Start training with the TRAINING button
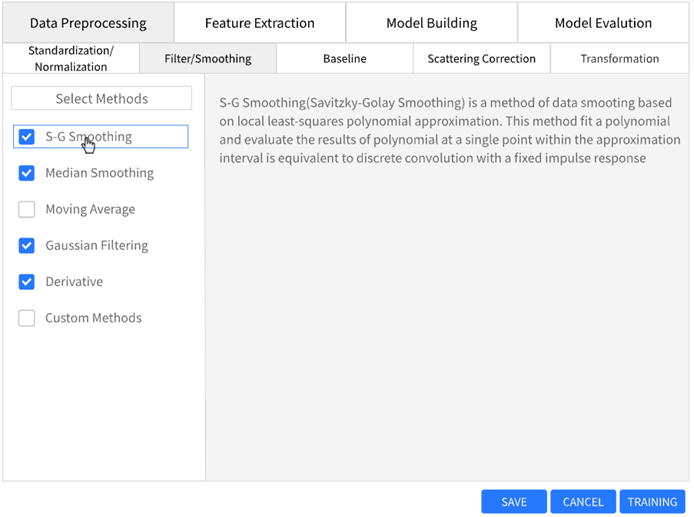Viewport: 694px width, 517px height. tap(652, 502)
